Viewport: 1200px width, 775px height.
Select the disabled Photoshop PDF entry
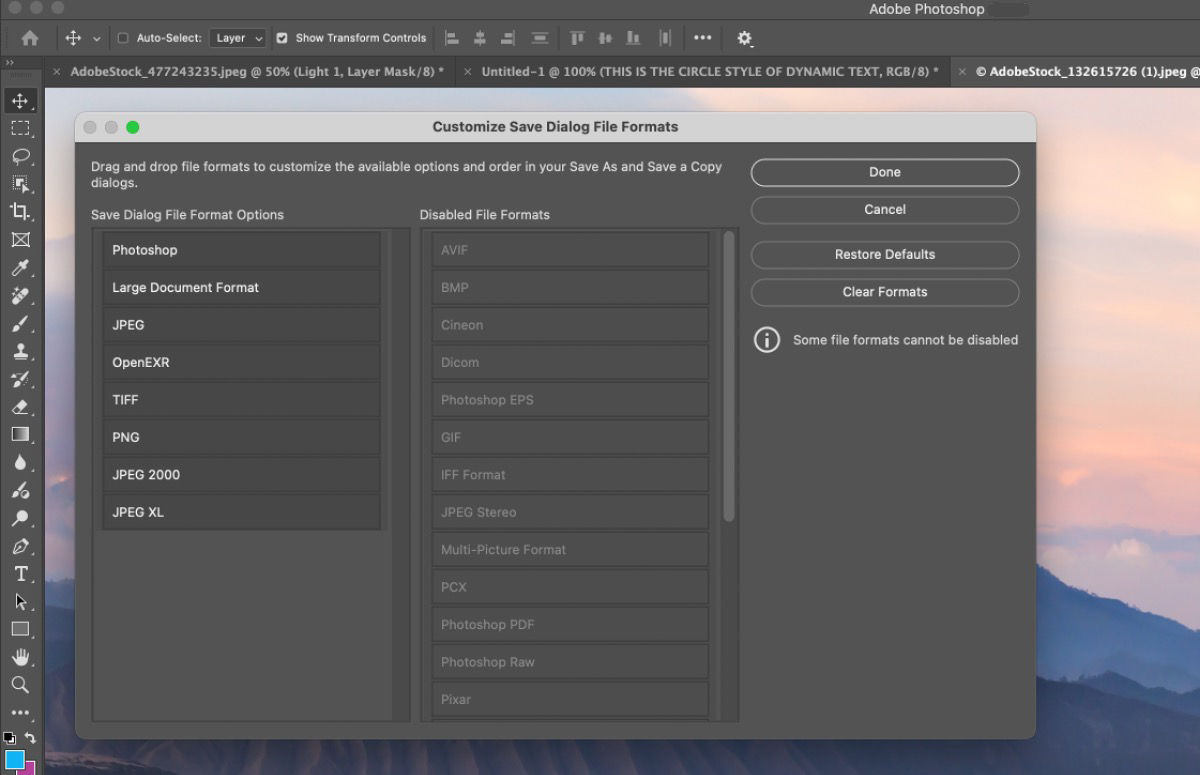tap(570, 624)
